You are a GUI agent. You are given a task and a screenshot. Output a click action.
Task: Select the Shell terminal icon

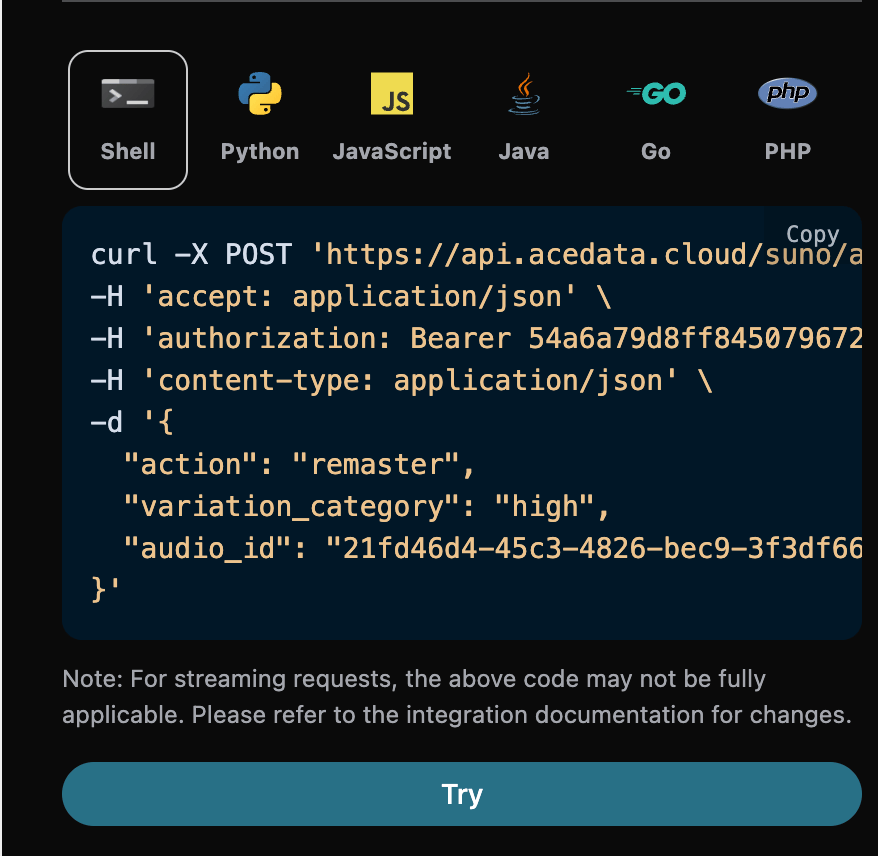click(x=128, y=95)
